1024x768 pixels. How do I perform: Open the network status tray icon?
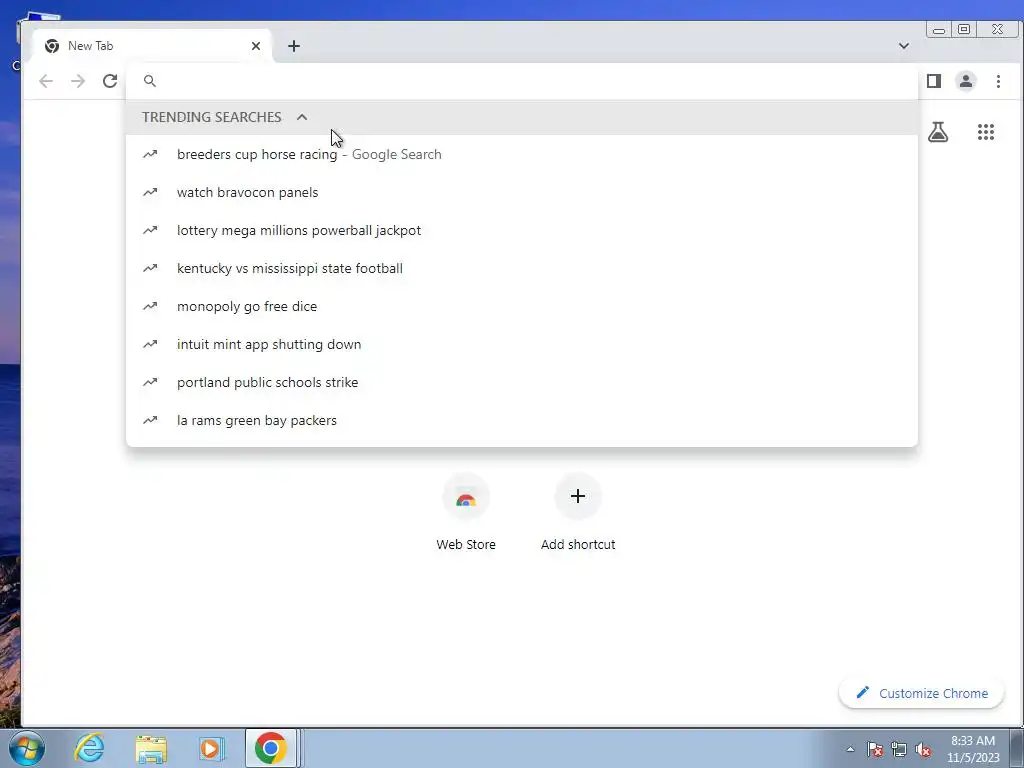[x=899, y=749]
